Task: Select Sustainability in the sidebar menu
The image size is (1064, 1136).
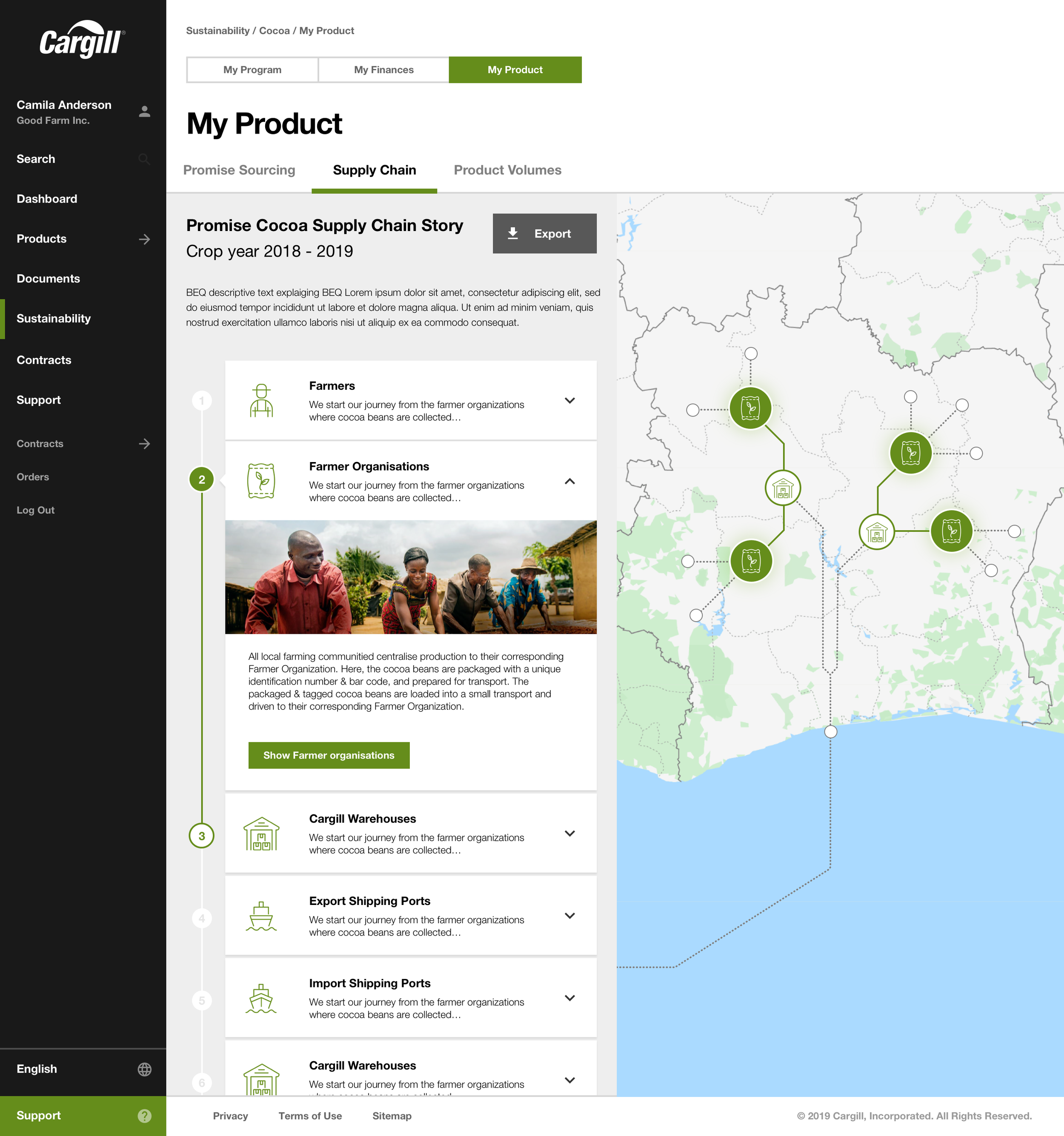Action: tap(54, 319)
